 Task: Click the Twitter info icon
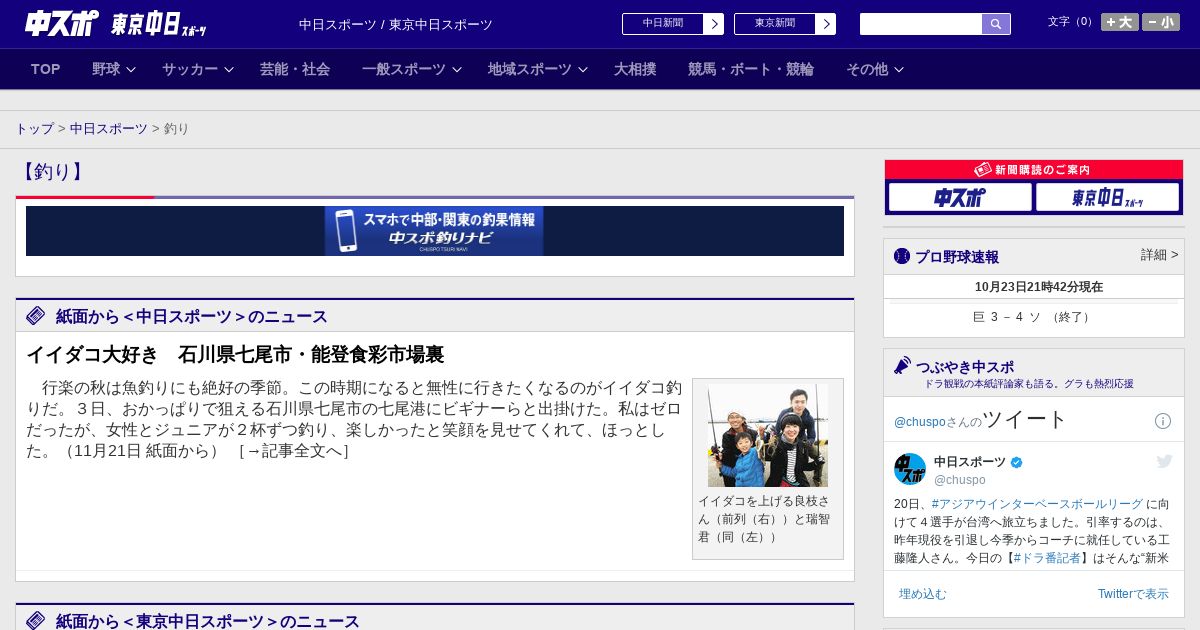tap(1163, 421)
